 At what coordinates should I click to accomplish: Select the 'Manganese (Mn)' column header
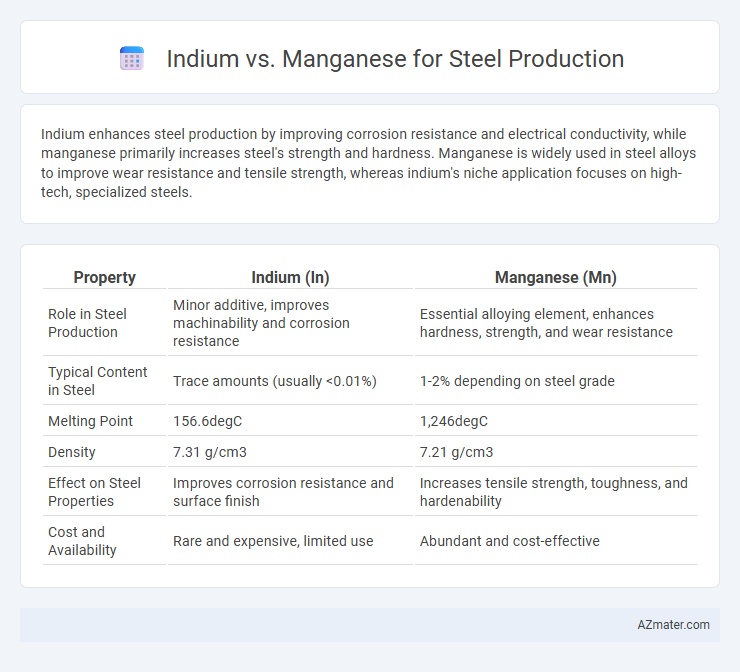555,277
